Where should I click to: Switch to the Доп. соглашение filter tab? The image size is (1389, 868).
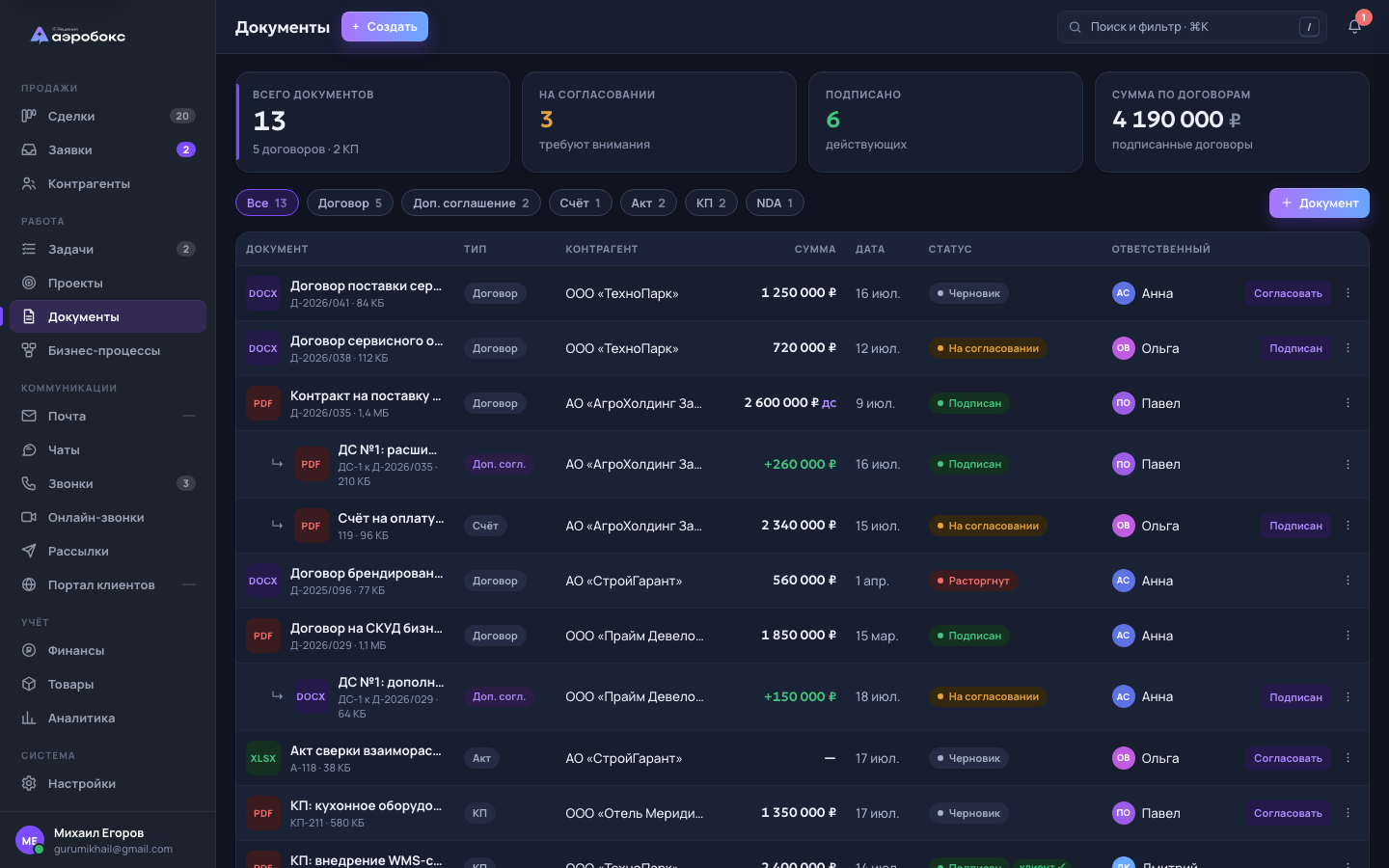click(471, 203)
